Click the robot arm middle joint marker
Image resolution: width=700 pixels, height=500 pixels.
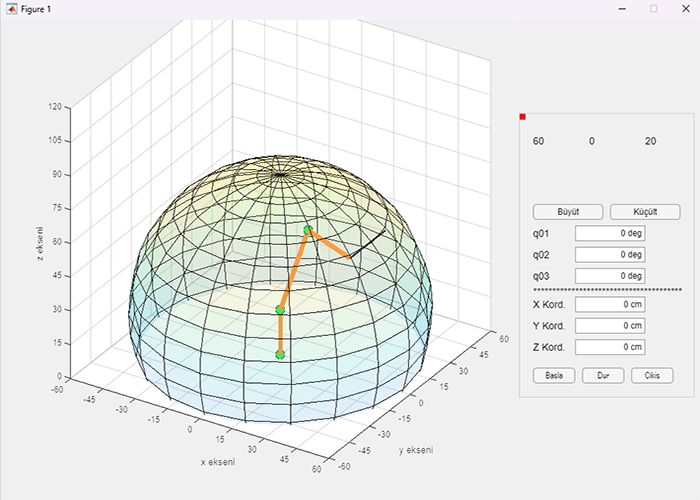click(280, 310)
